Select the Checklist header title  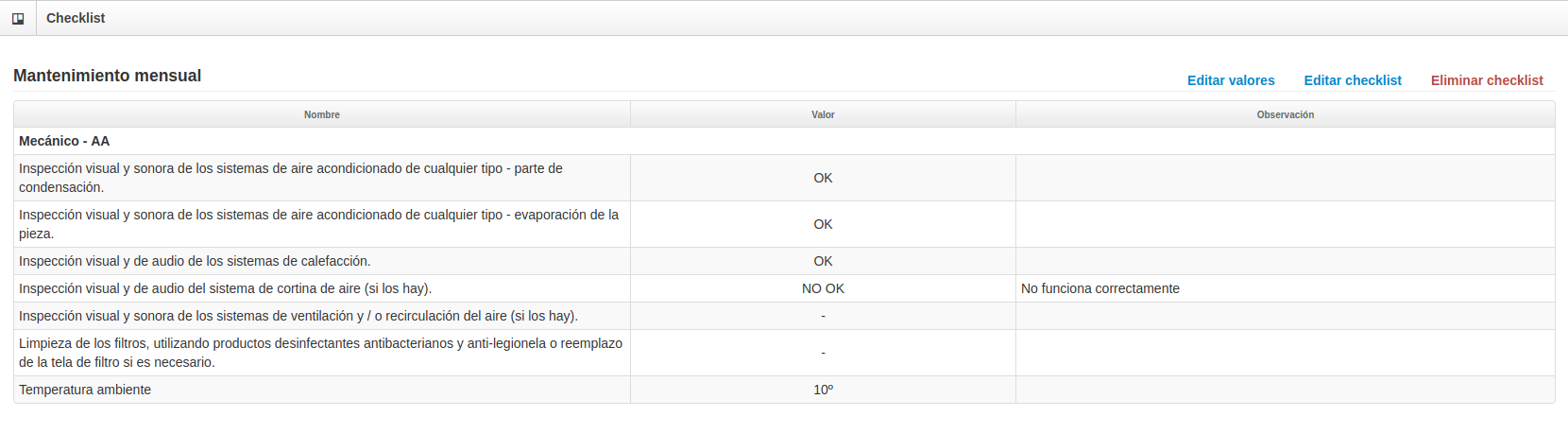click(76, 18)
